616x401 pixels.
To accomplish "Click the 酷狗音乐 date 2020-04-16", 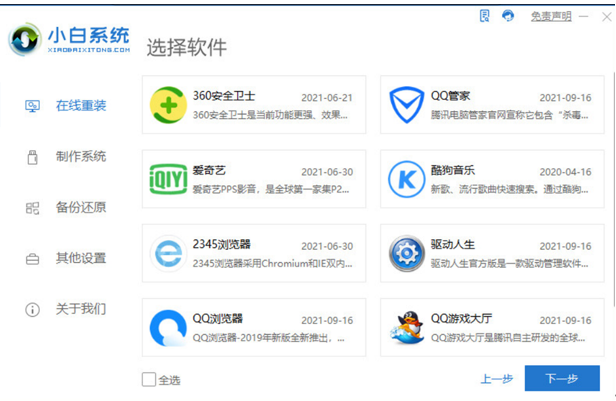I will point(565,172).
